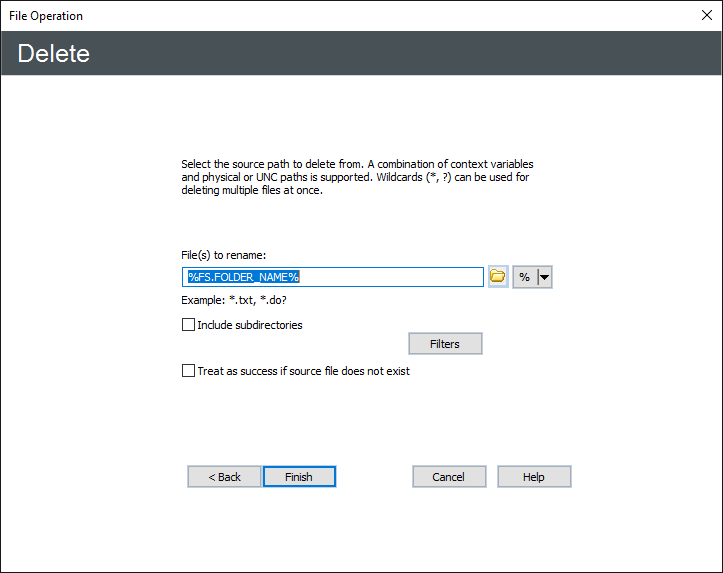Click the source path description paragraph
This screenshot has height=573, width=723.
(x=355, y=177)
